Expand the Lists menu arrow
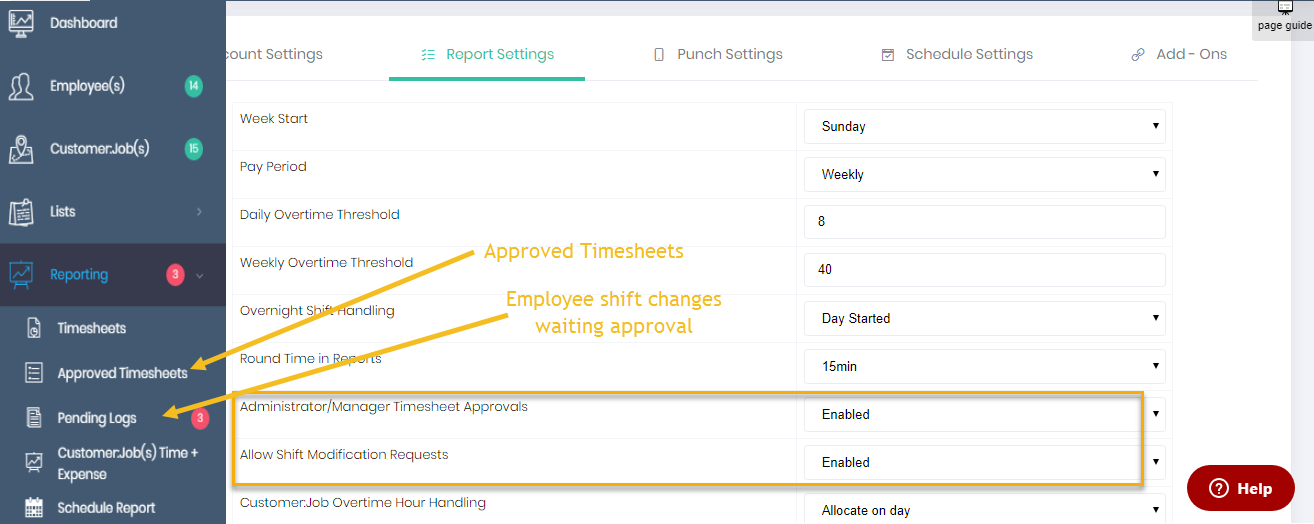The width and height of the screenshot is (1314, 524). pos(199,212)
